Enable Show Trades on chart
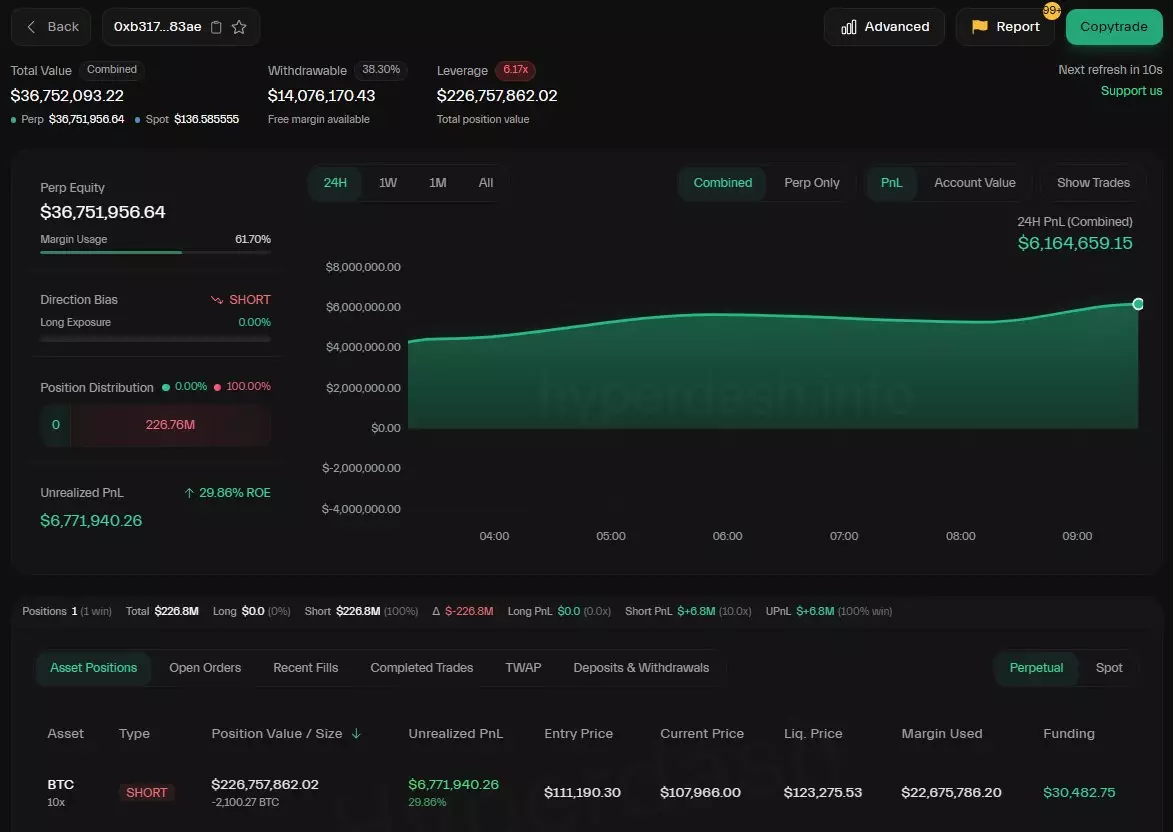The width and height of the screenshot is (1173, 832). [1093, 183]
